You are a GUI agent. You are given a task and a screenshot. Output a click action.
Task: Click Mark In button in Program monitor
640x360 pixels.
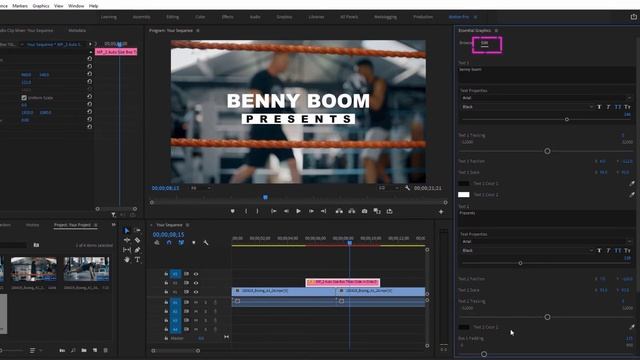click(246, 211)
